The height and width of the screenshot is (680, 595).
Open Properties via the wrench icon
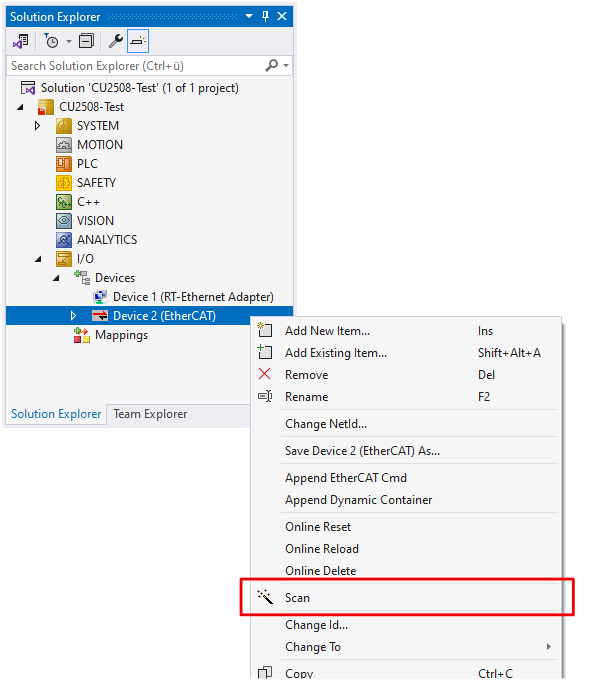click(115, 41)
